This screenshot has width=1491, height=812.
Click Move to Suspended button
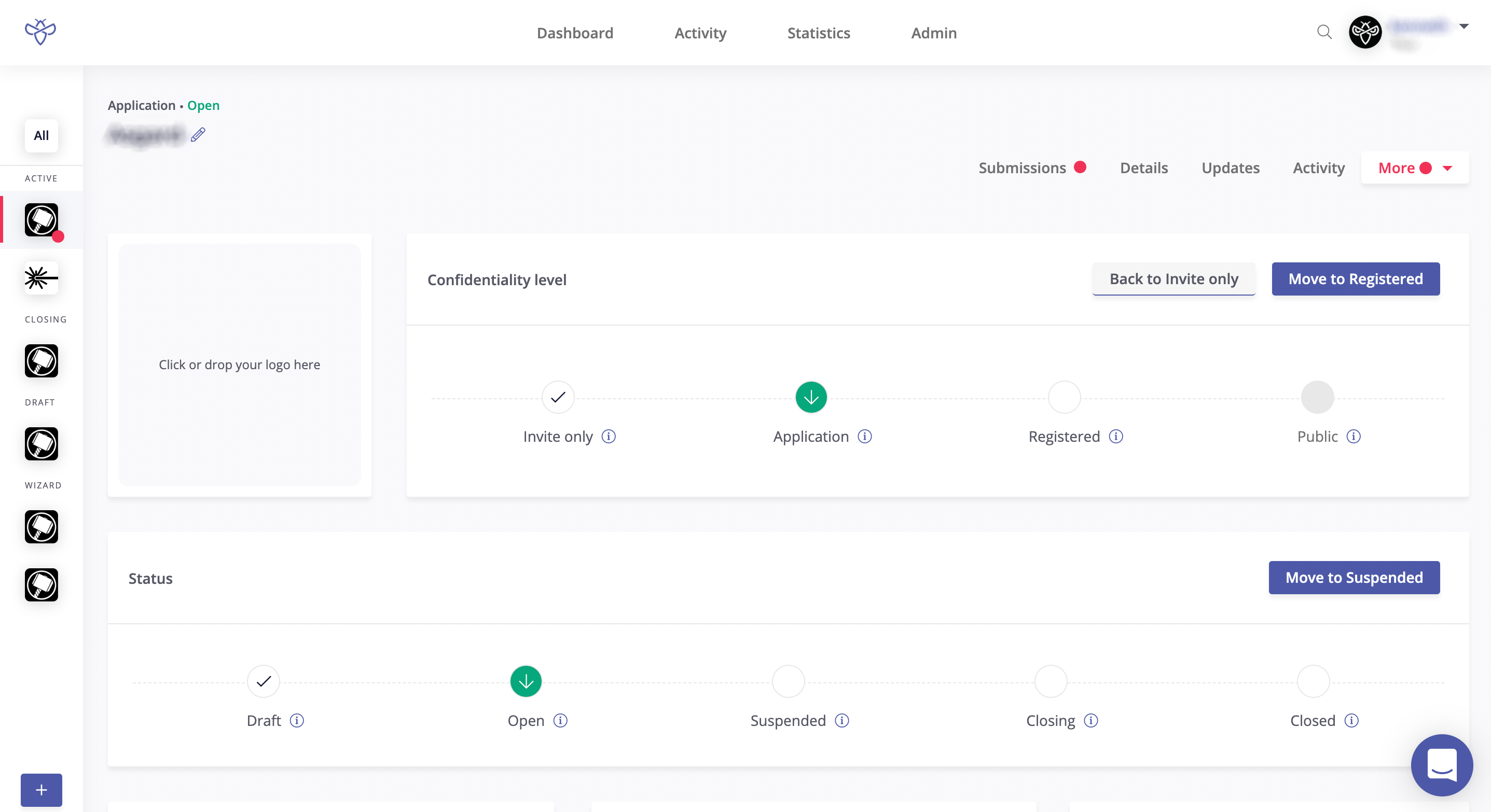click(1354, 577)
